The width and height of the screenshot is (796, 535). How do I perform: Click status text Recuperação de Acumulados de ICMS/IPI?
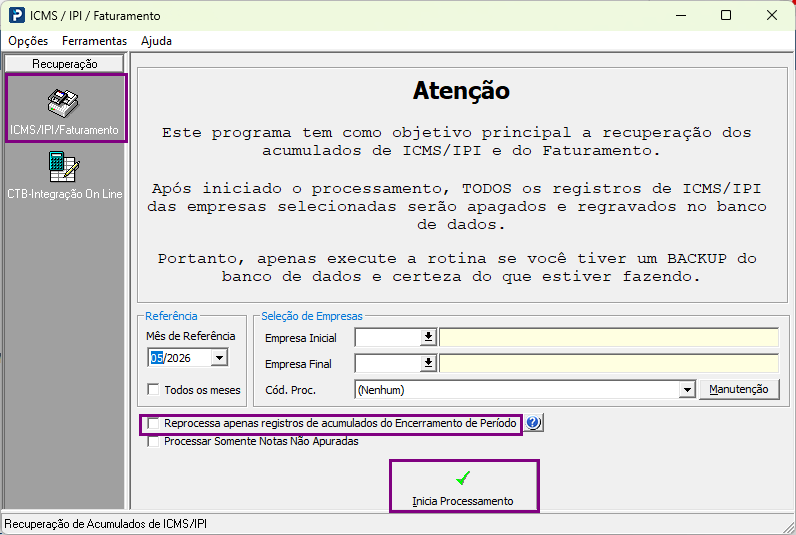click(106, 523)
